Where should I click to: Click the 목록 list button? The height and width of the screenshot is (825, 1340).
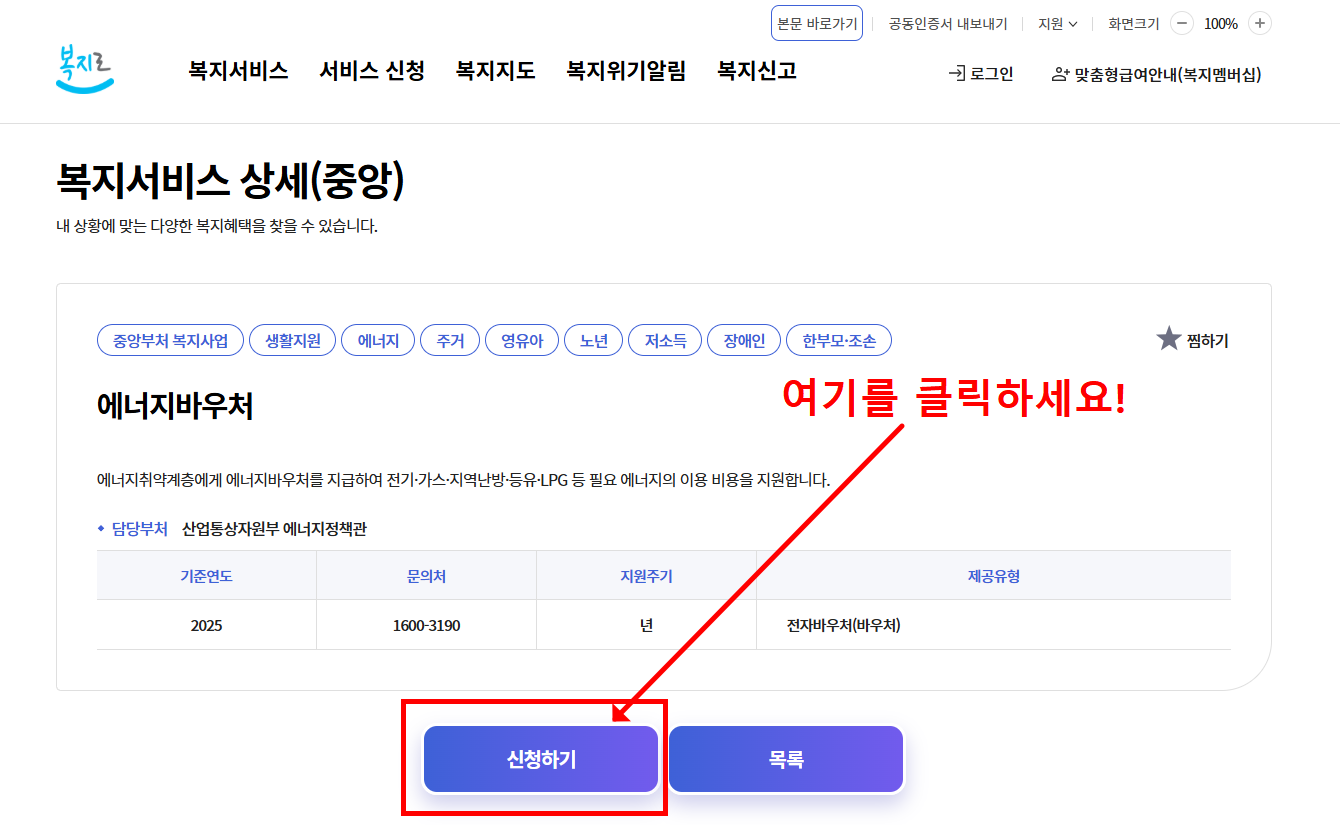pos(785,758)
